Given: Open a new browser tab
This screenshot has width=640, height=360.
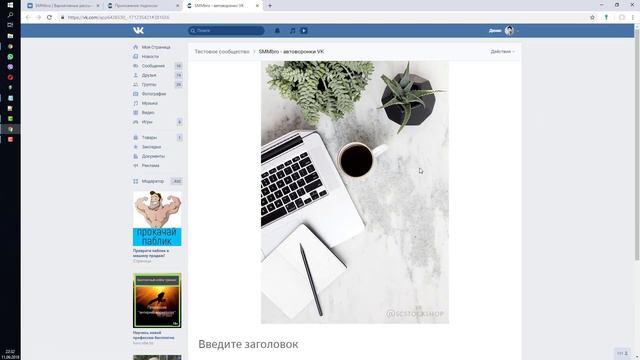Looking at the screenshot, I should 270,6.
